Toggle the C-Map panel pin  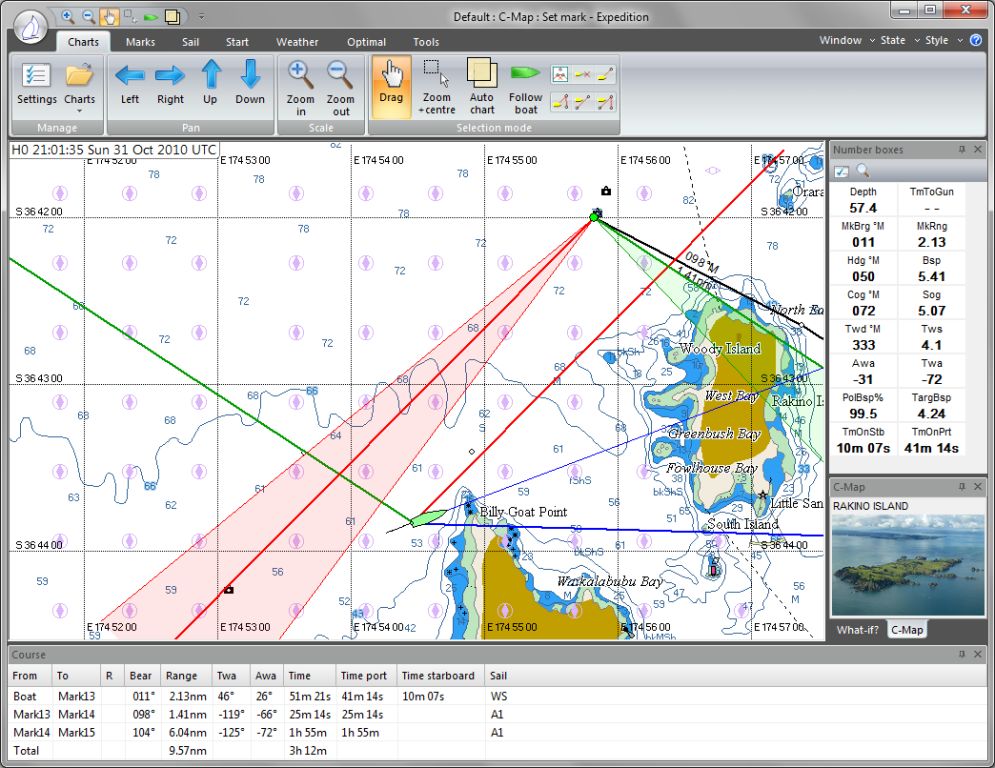(962, 487)
